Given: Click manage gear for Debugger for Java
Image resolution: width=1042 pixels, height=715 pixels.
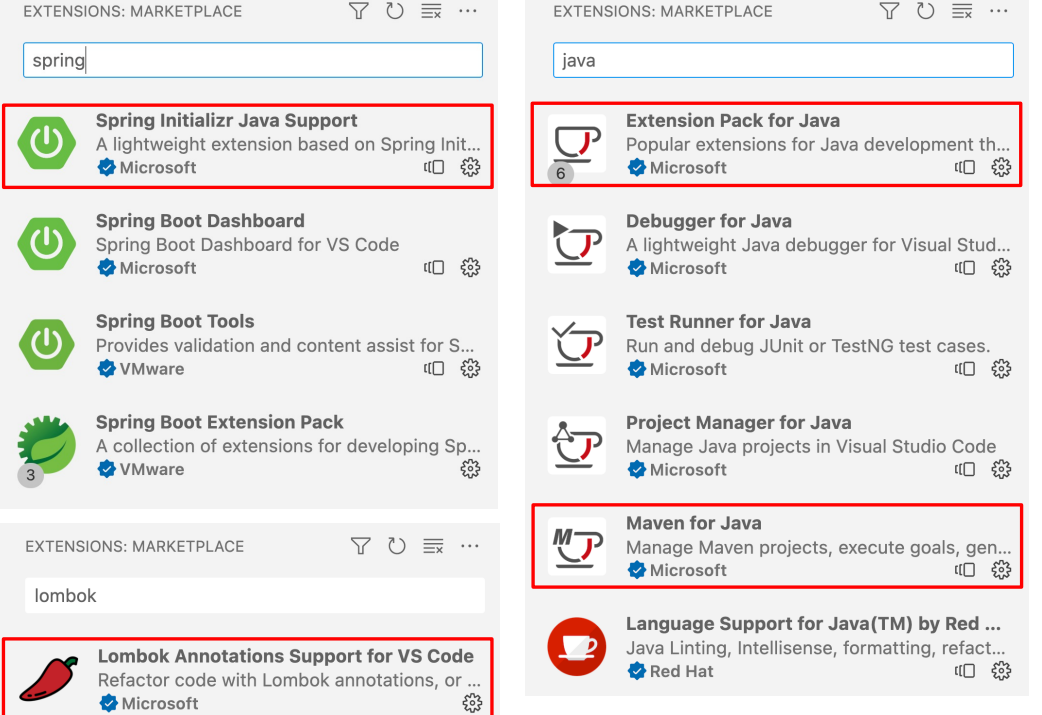Looking at the screenshot, I should pos(1001,268).
